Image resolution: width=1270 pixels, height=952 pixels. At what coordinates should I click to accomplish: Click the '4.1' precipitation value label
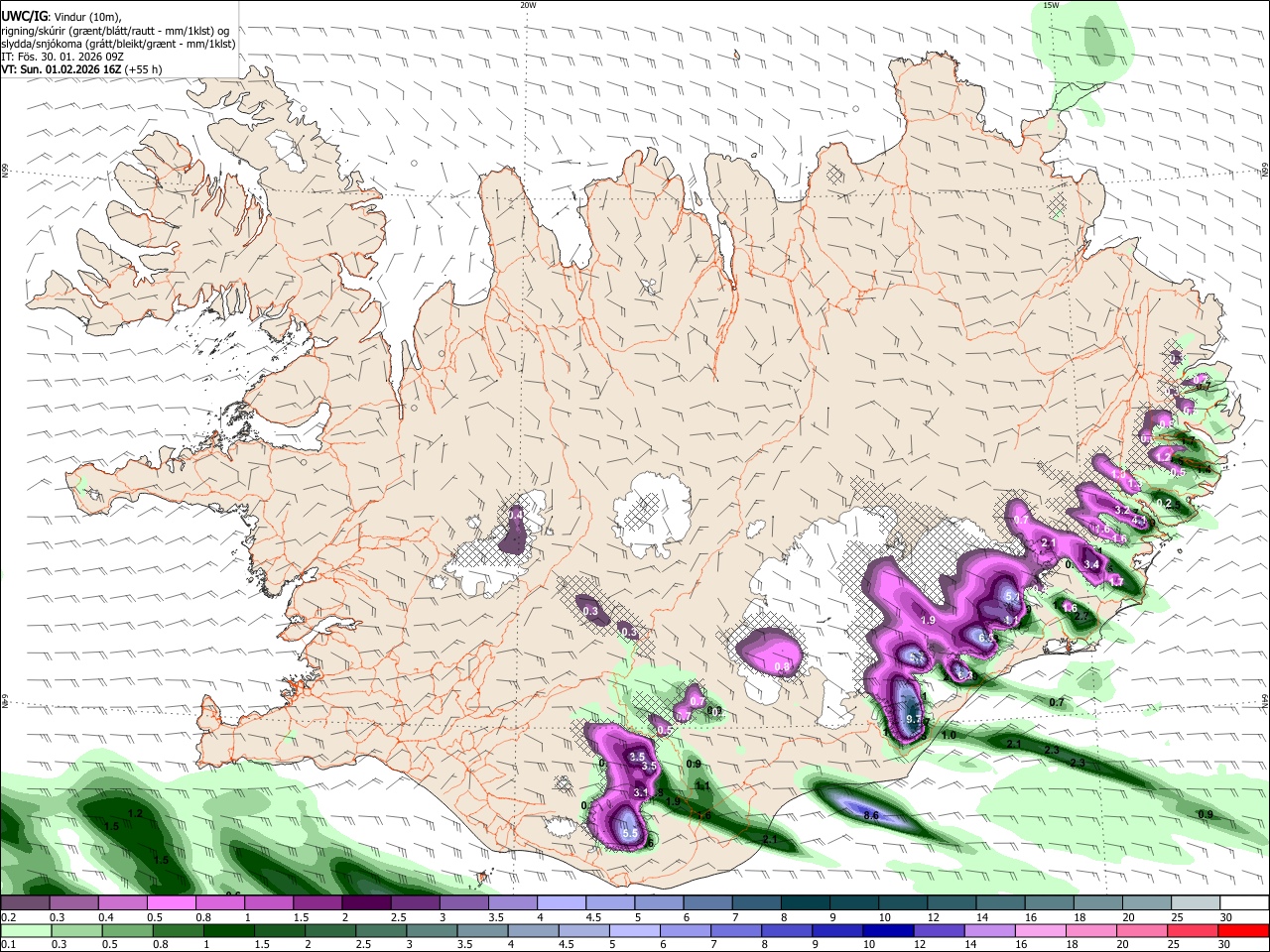click(x=1139, y=520)
